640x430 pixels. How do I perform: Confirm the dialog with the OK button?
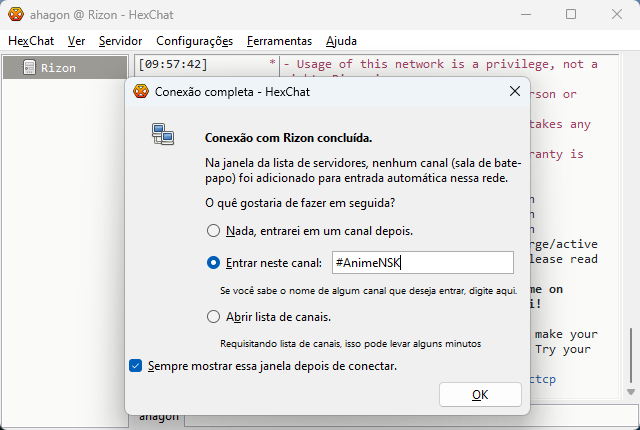tap(480, 395)
